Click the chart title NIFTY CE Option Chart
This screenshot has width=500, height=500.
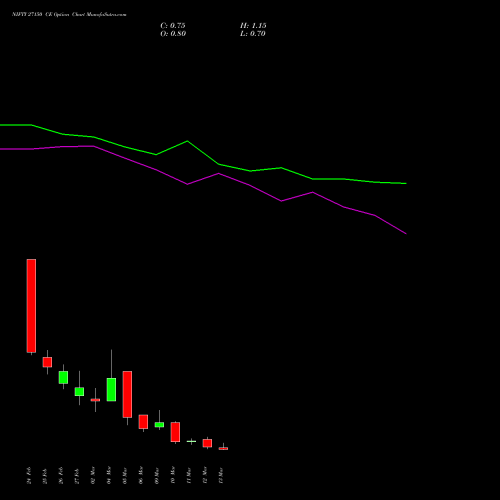[x=69, y=15]
